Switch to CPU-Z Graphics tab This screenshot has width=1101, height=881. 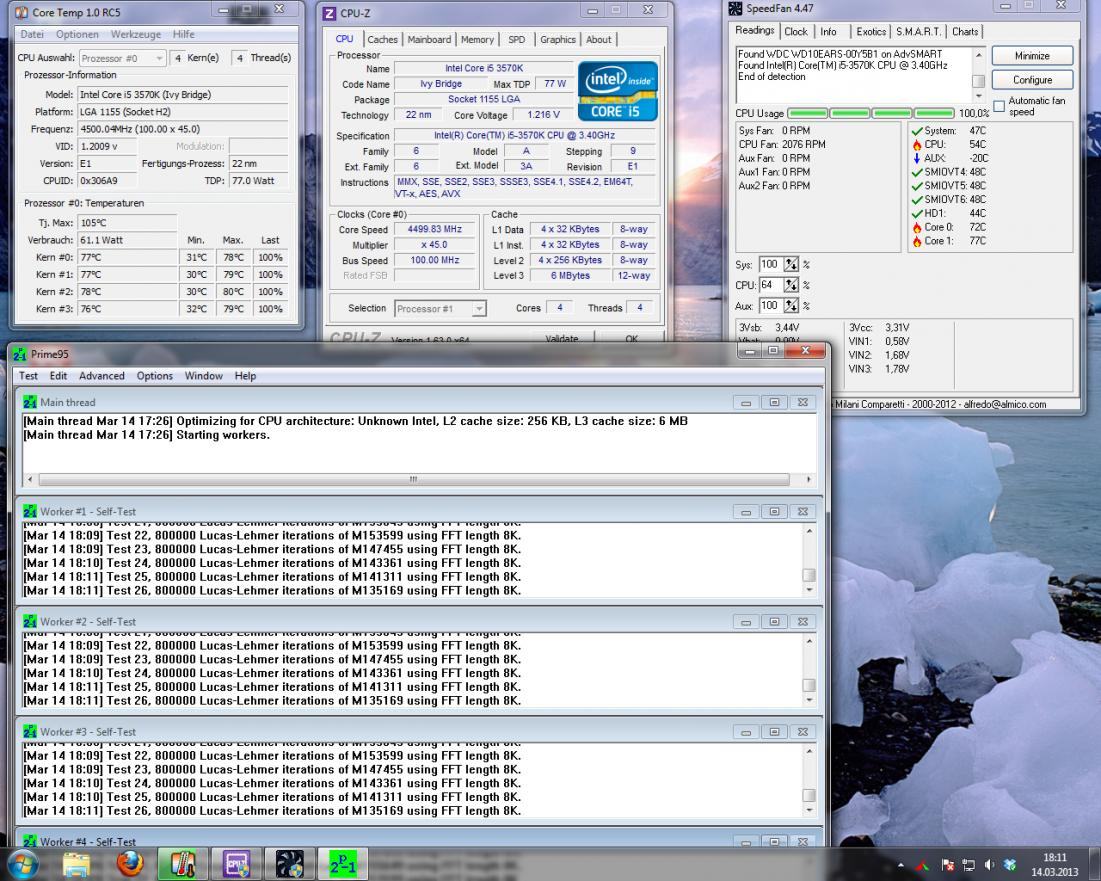(558, 40)
